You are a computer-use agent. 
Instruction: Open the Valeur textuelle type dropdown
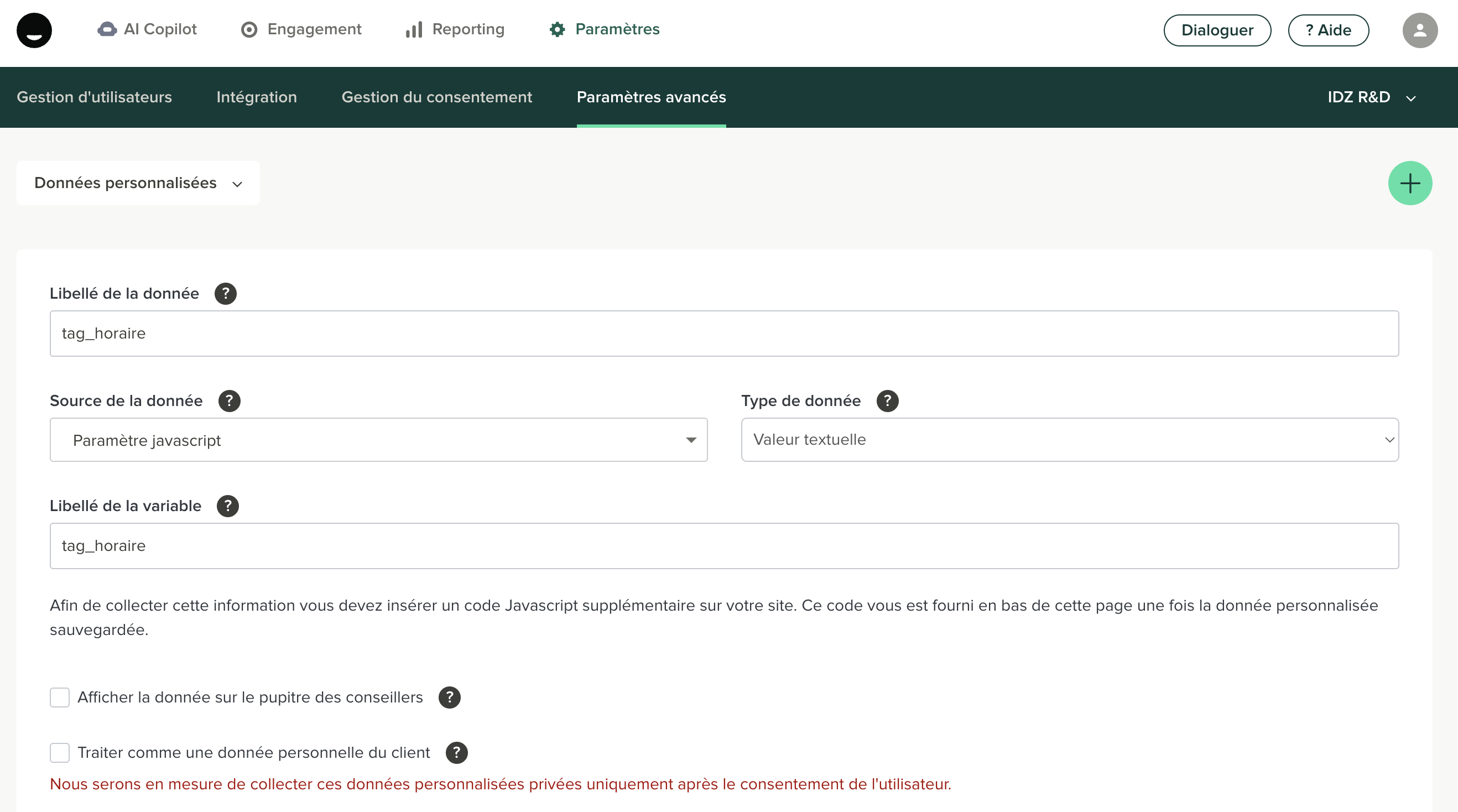(1069, 440)
